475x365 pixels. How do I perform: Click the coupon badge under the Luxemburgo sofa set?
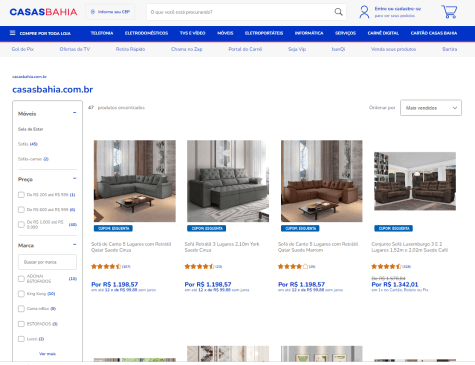click(394, 228)
